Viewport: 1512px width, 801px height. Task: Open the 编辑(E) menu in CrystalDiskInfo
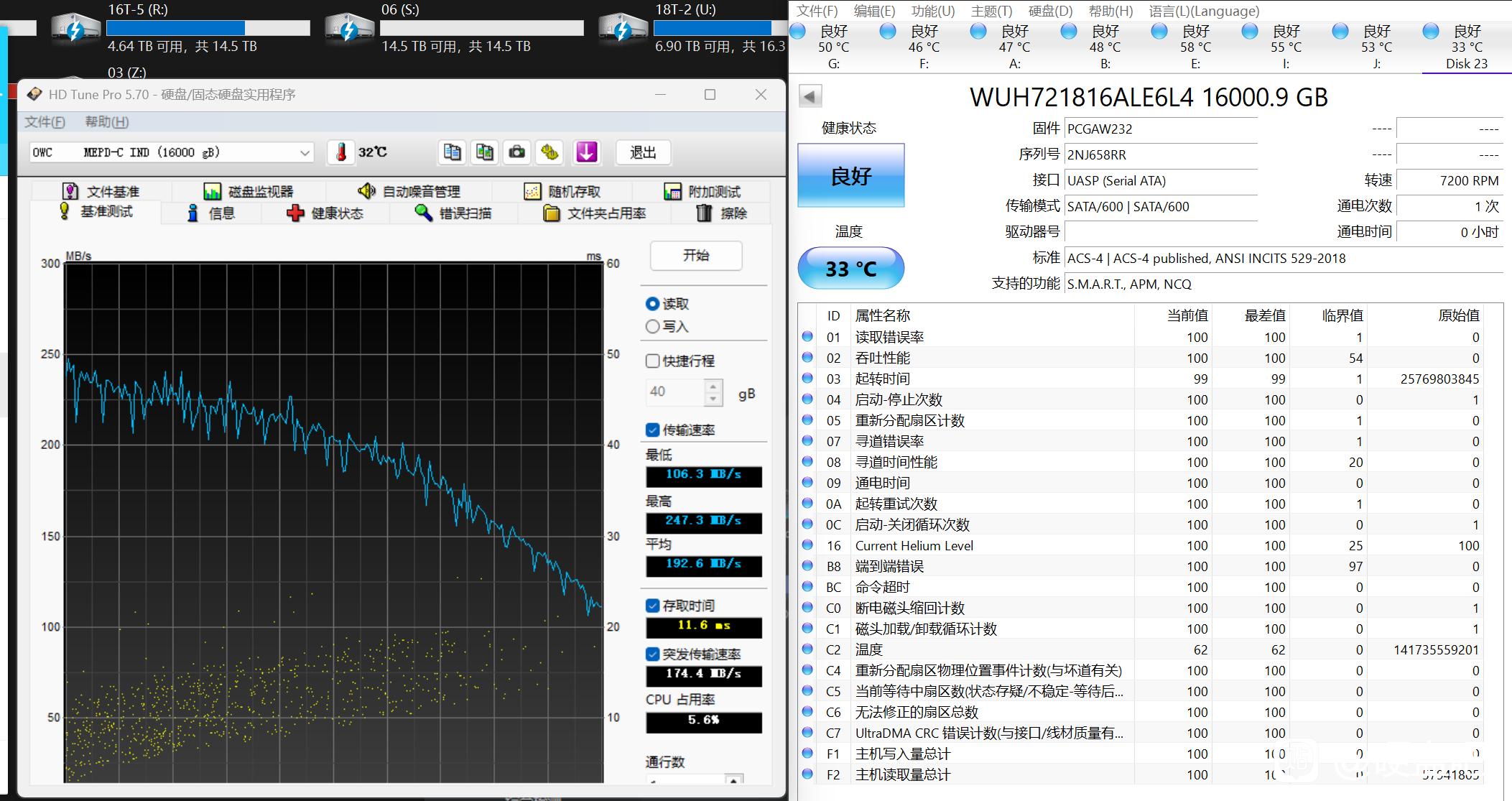(874, 11)
